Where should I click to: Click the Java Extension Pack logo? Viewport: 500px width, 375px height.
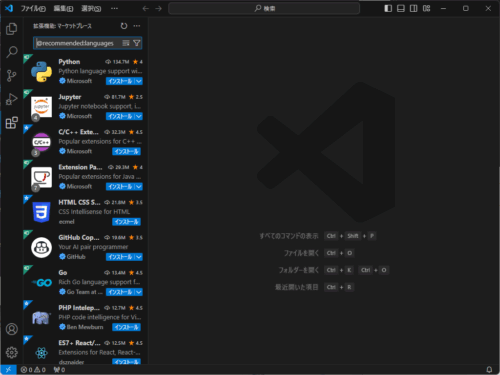point(41,177)
